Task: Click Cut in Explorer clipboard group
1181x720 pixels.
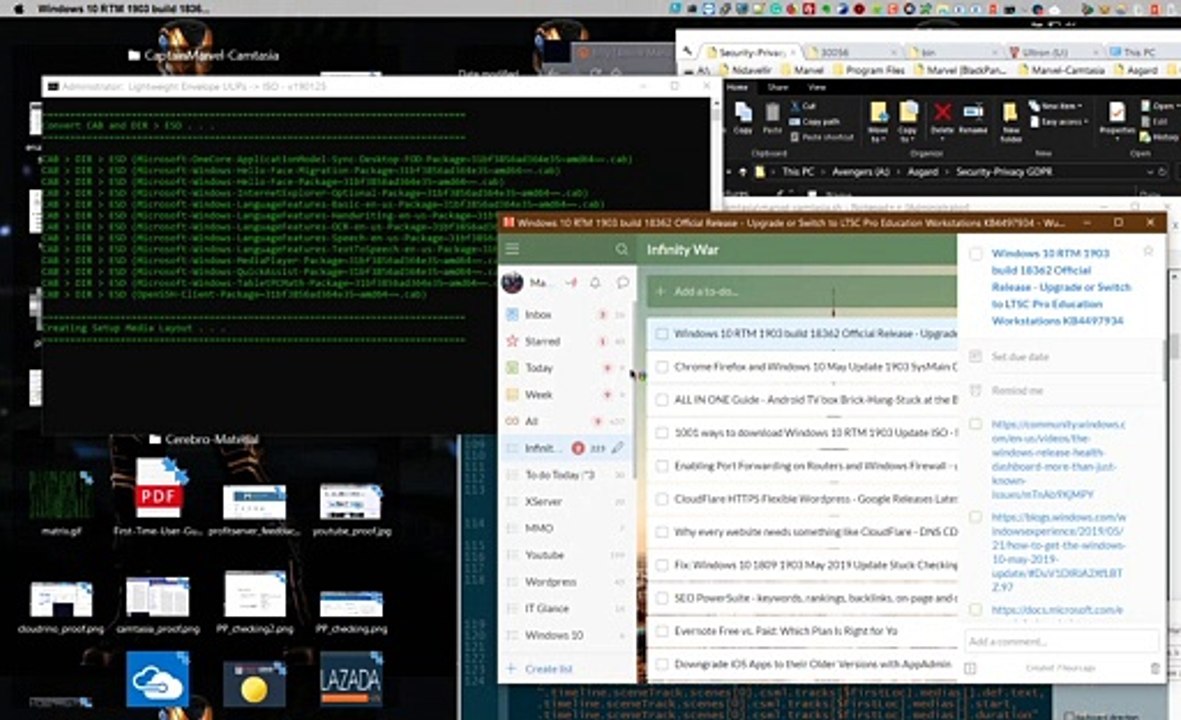Action: point(803,106)
